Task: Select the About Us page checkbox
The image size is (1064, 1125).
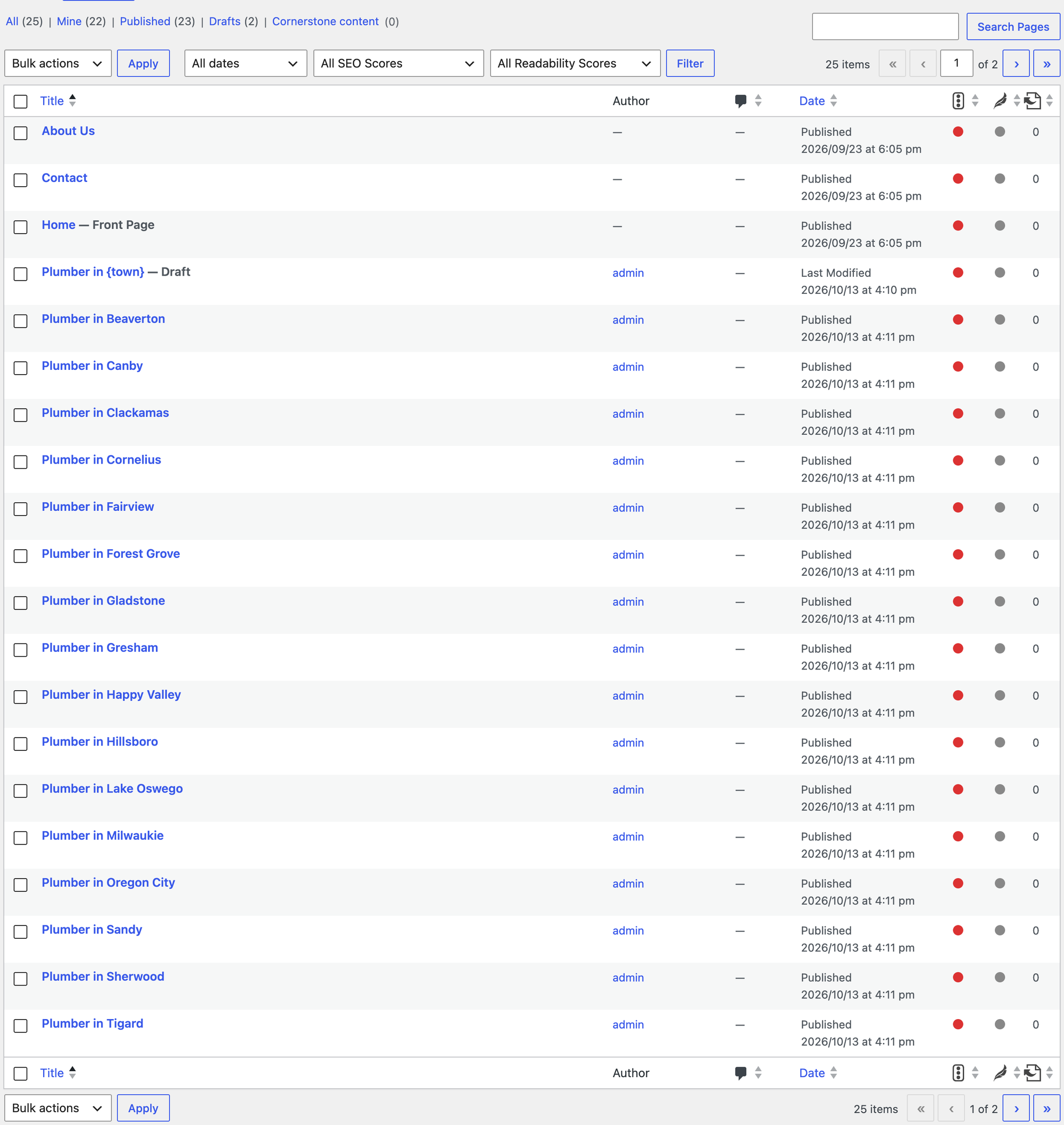Action: coord(20,134)
